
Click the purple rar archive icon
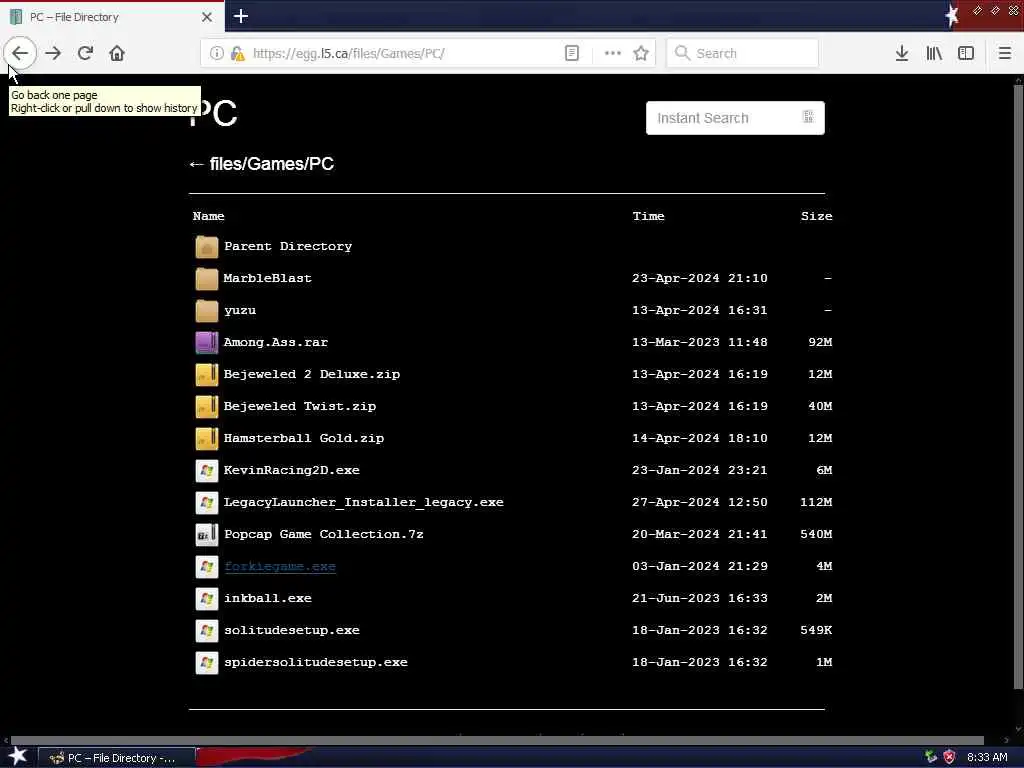(x=206, y=342)
